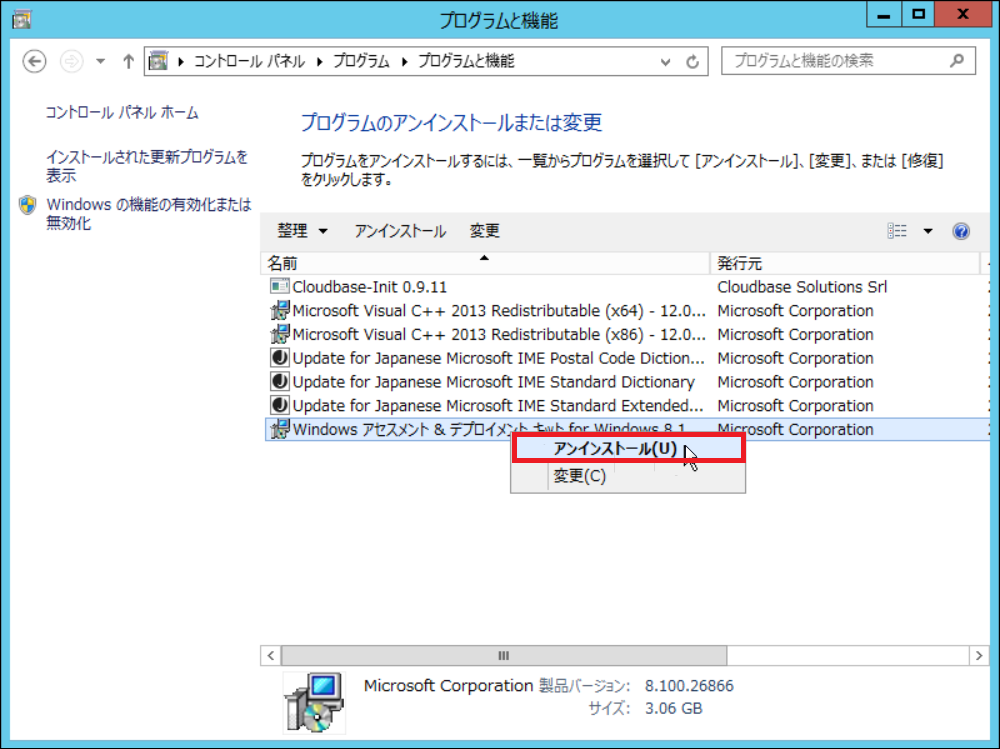Open コントロール パネル ホーム link

click(x=122, y=113)
